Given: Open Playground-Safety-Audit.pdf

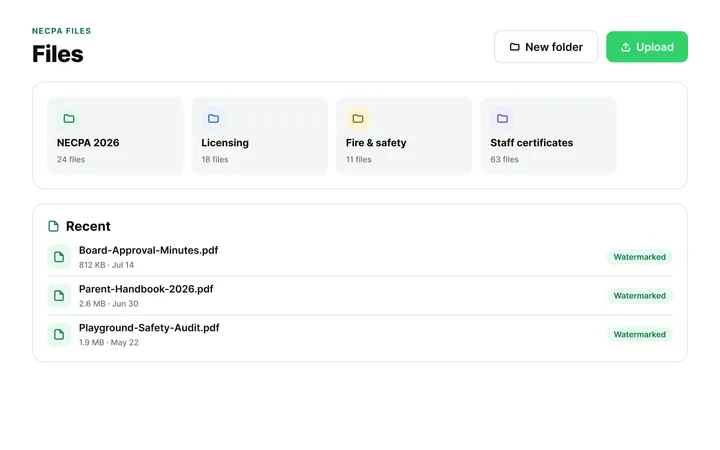Looking at the screenshot, I should (x=149, y=328).
